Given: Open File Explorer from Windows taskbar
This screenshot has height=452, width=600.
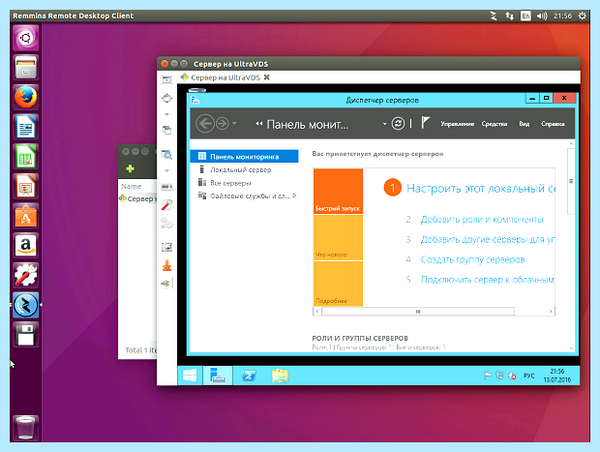Looking at the screenshot, I should [280, 376].
